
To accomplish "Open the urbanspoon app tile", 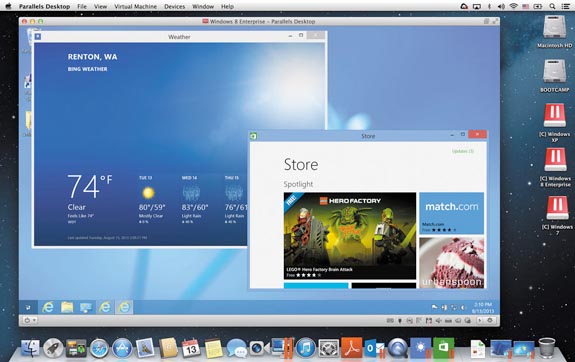I will (x=451, y=263).
